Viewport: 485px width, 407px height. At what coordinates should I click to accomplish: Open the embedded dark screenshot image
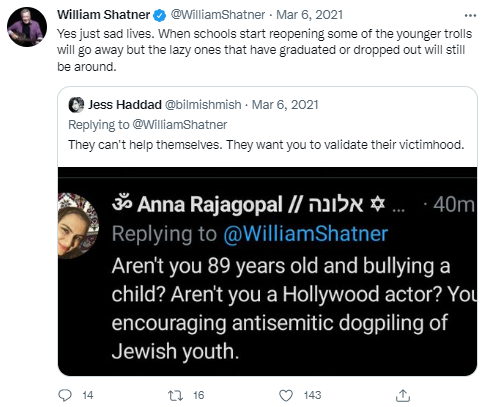[267, 271]
